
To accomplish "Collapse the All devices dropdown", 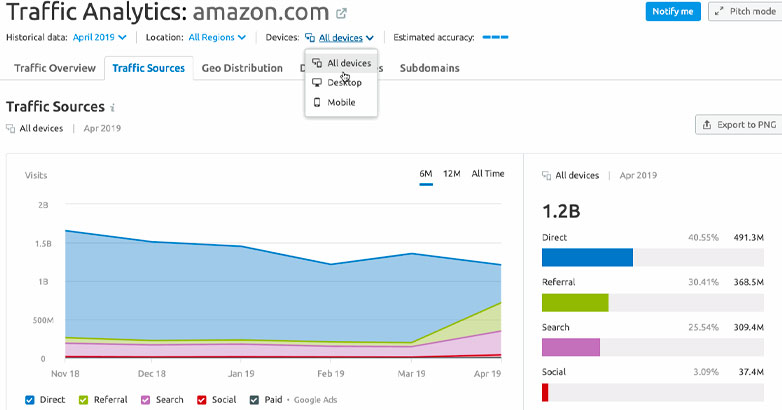I will [345, 38].
